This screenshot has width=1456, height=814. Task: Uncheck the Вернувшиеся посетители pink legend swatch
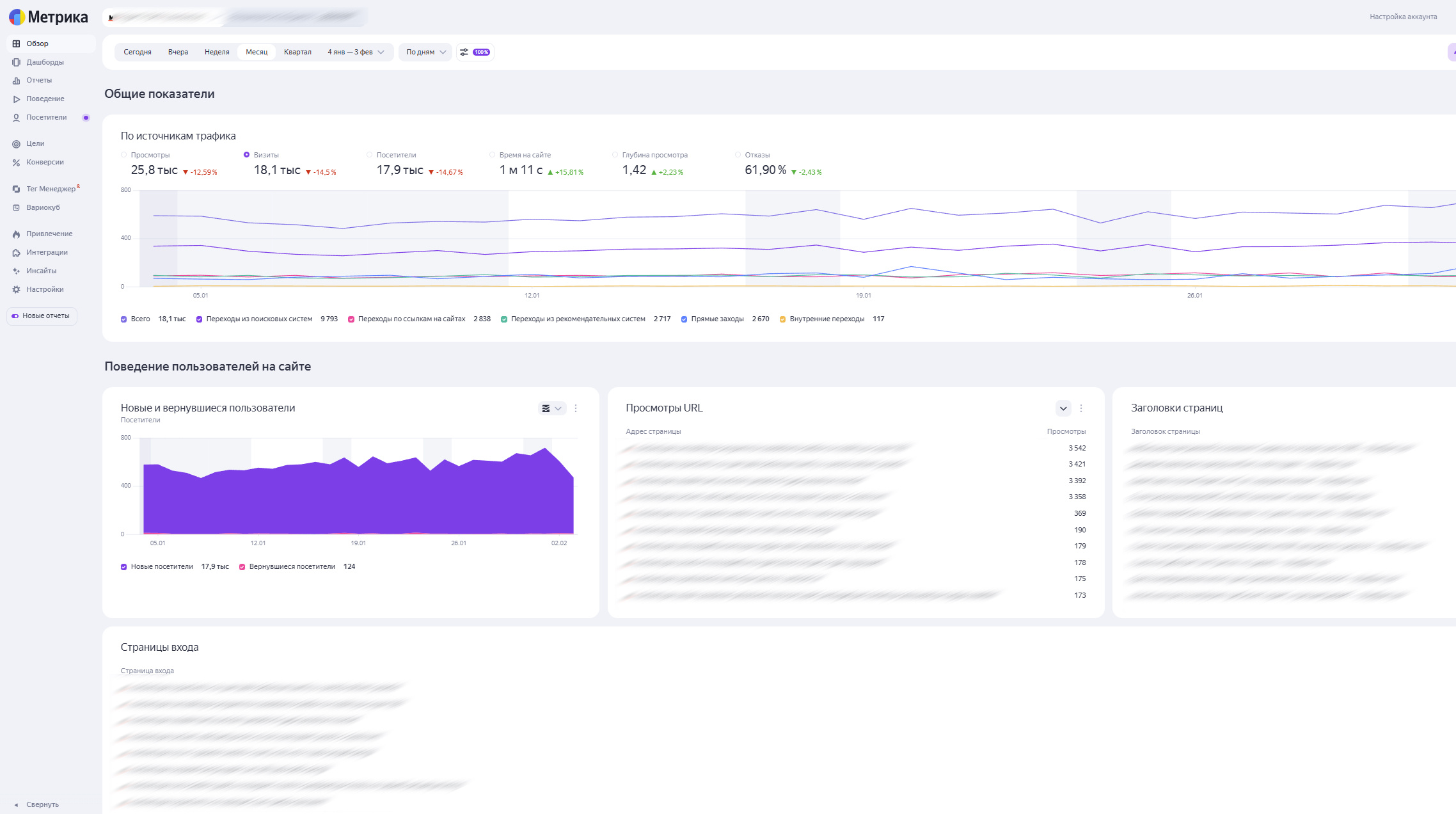point(242,567)
